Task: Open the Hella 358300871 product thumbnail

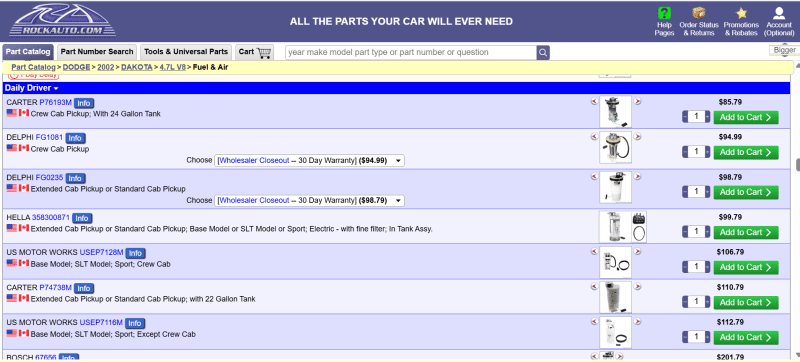Action: (622, 227)
